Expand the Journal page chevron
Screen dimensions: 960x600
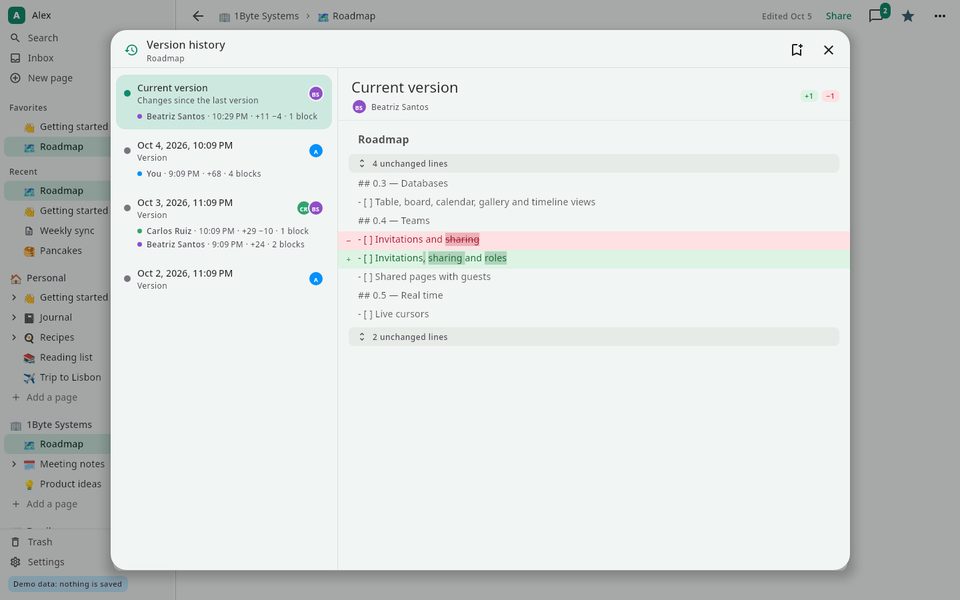[14, 317]
